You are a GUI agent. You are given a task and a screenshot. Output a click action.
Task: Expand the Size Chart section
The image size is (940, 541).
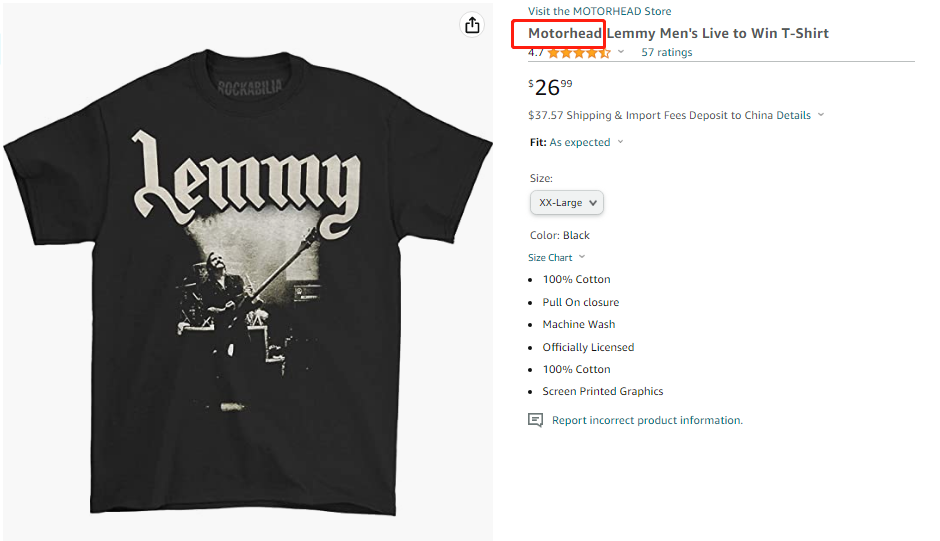557,258
